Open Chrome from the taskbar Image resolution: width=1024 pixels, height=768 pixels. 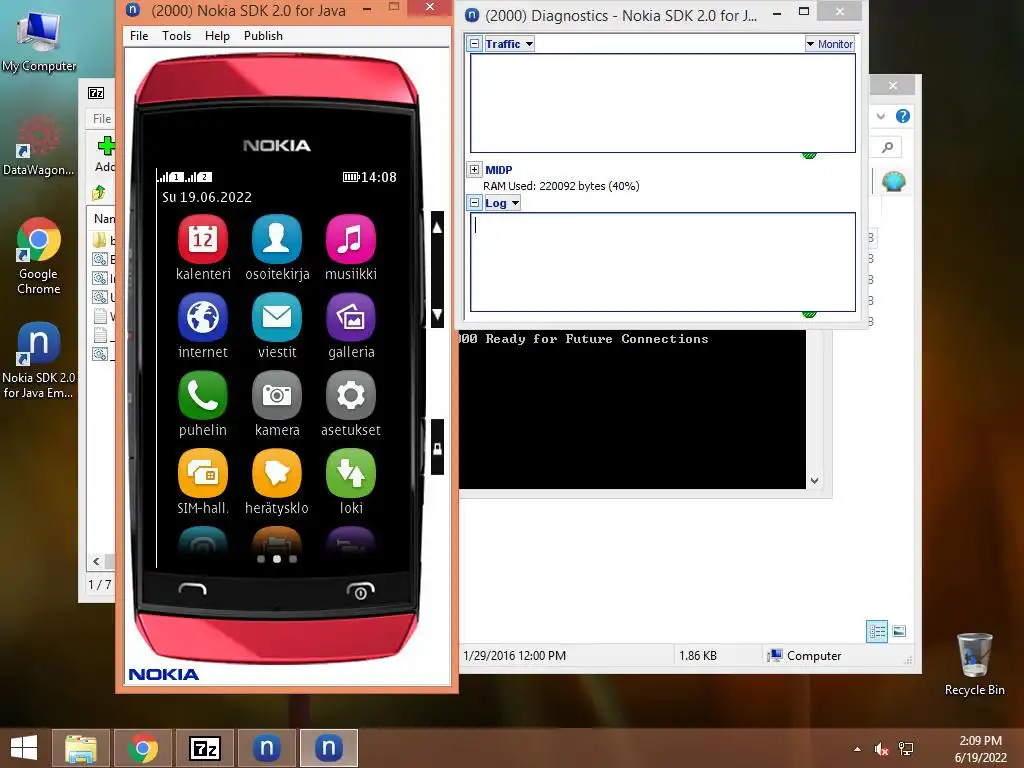point(143,748)
